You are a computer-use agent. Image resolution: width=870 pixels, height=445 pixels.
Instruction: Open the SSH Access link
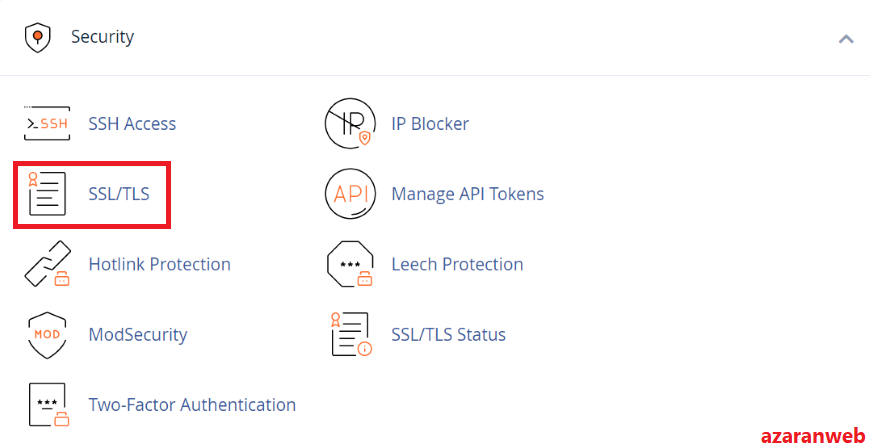[x=132, y=123]
